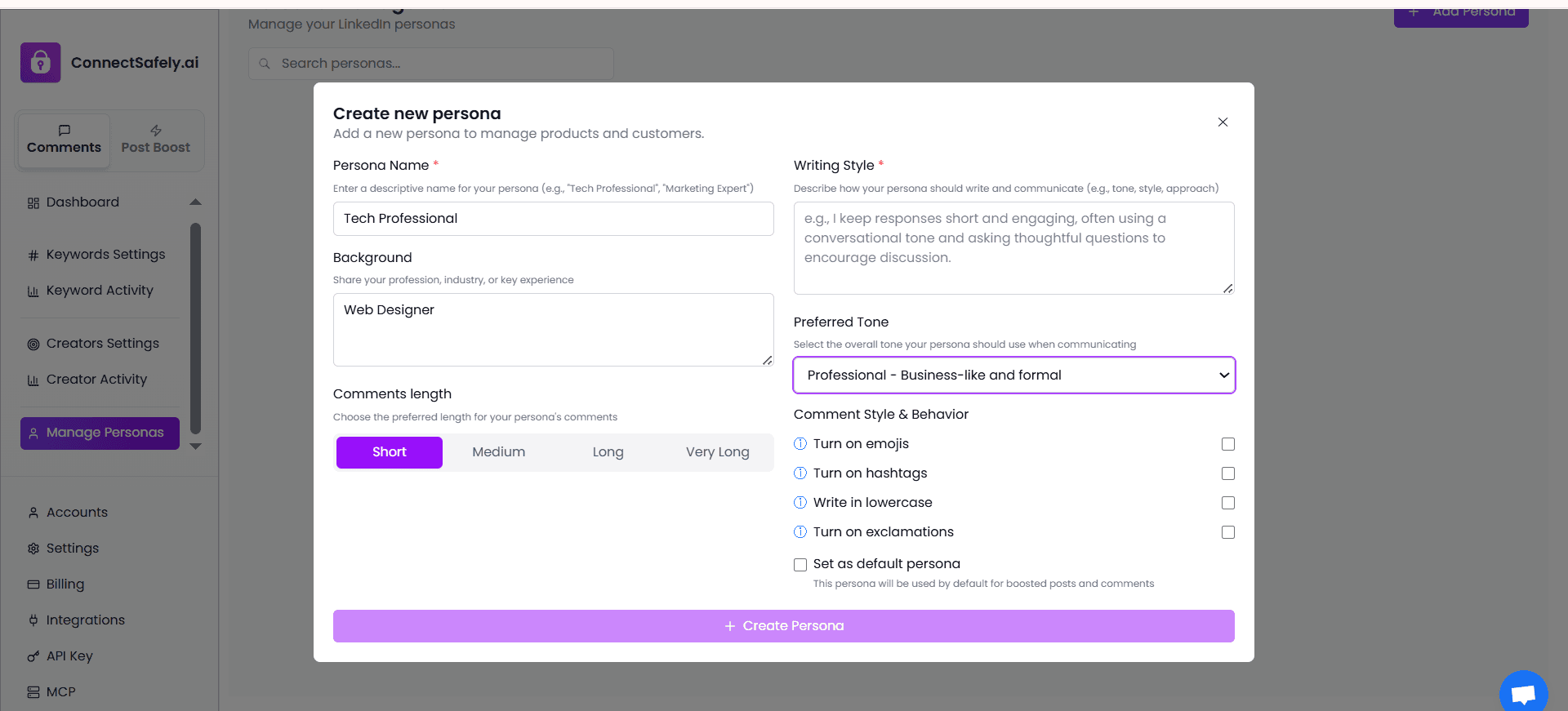The width and height of the screenshot is (1568, 711).
Task: Collapse the Dashboard section chevron
Action: 195,202
